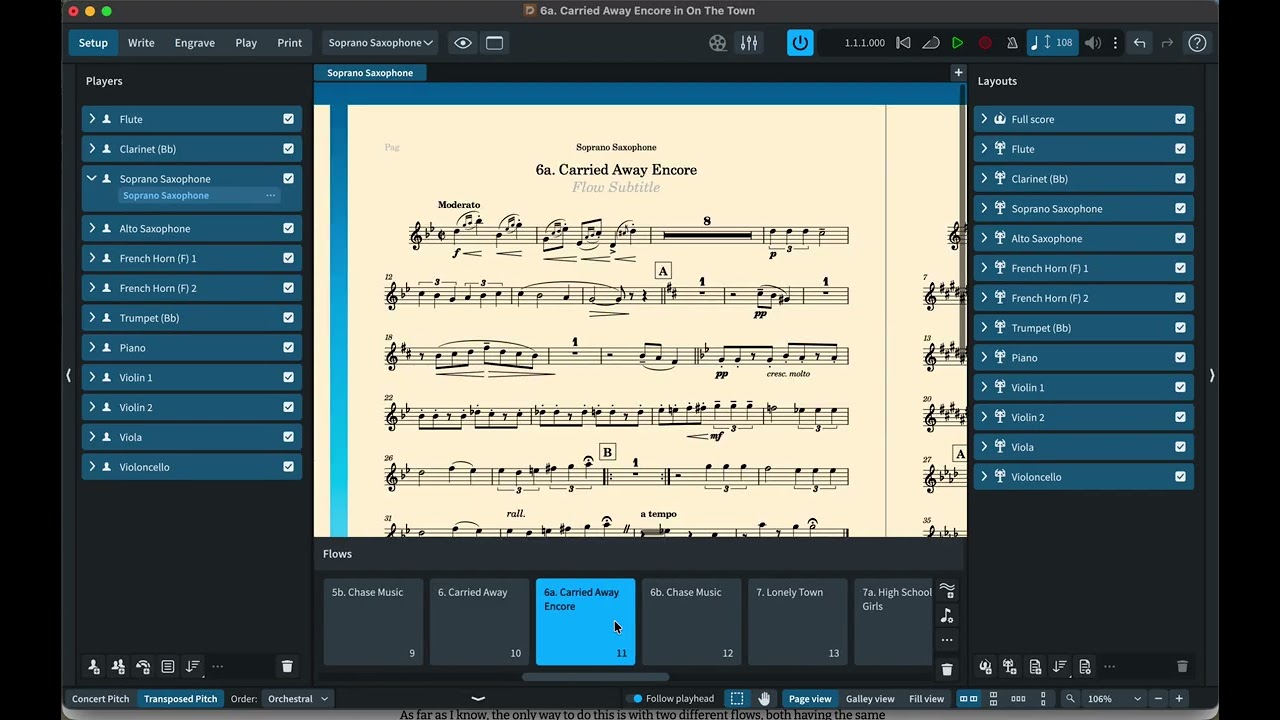
Task: Click the red record button
Action: coord(985,43)
